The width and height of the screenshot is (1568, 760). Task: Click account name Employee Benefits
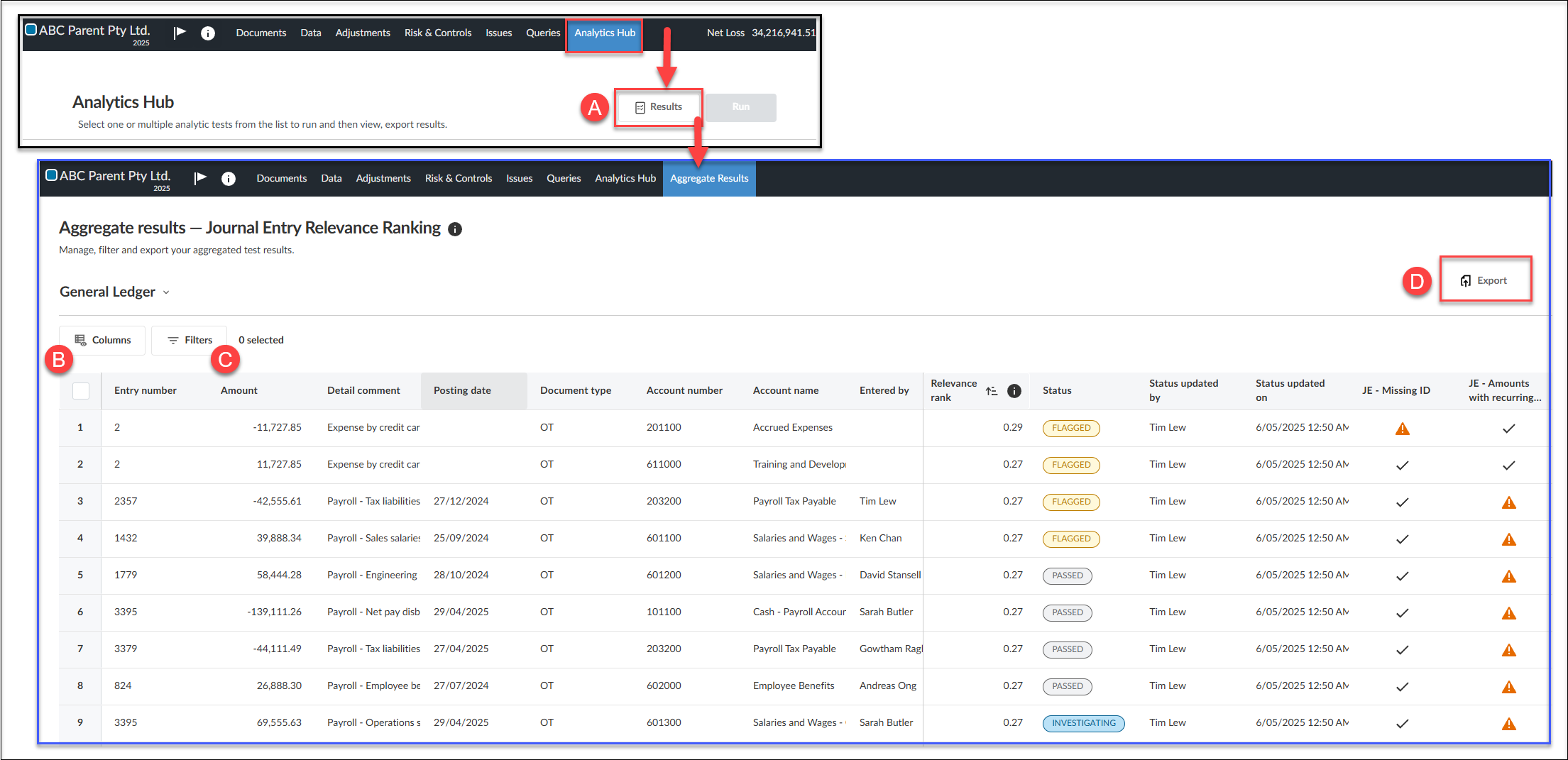(x=794, y=685)
